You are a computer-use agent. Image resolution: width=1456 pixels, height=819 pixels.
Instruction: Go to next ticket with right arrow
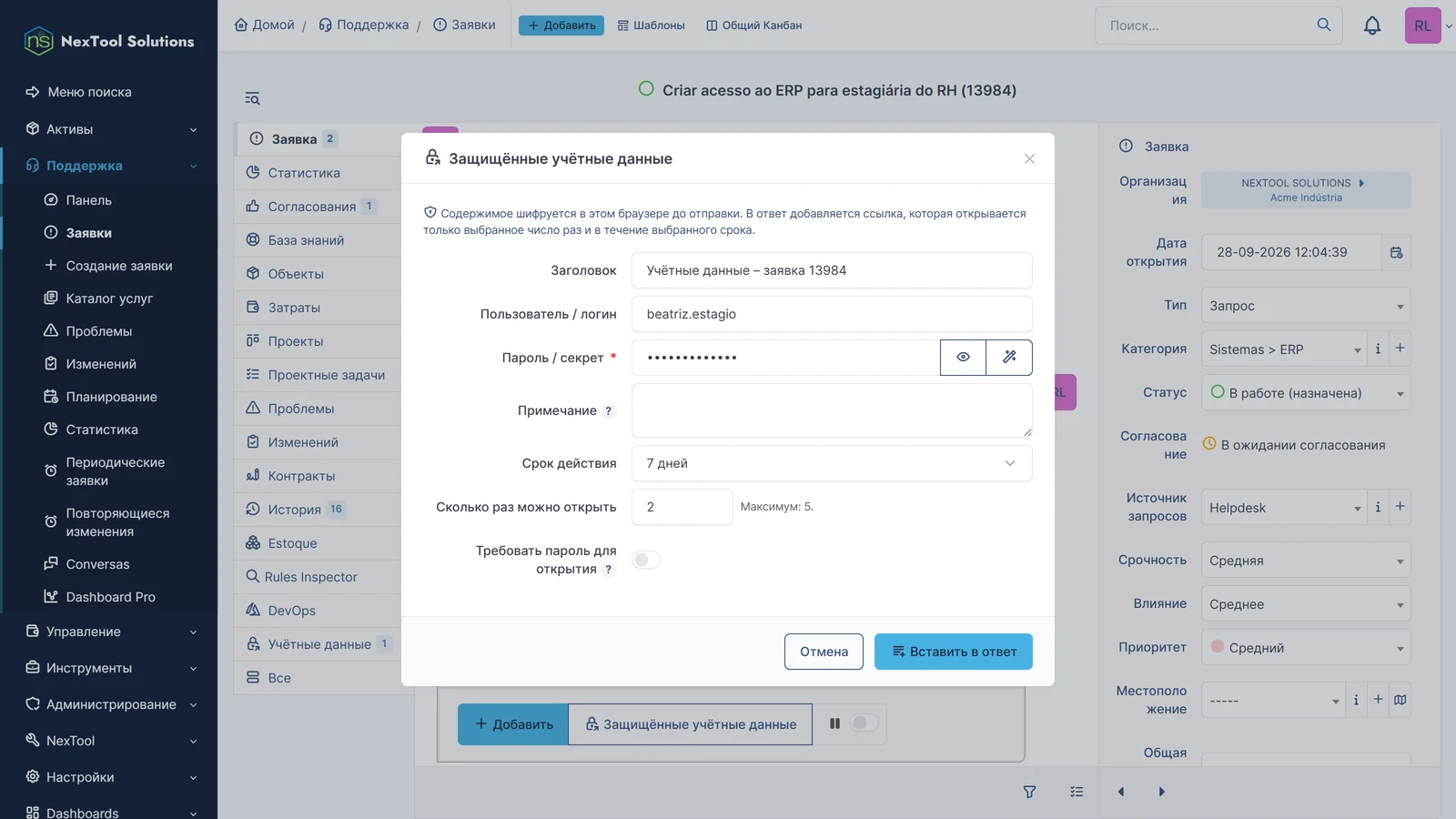click(1161, 792)
